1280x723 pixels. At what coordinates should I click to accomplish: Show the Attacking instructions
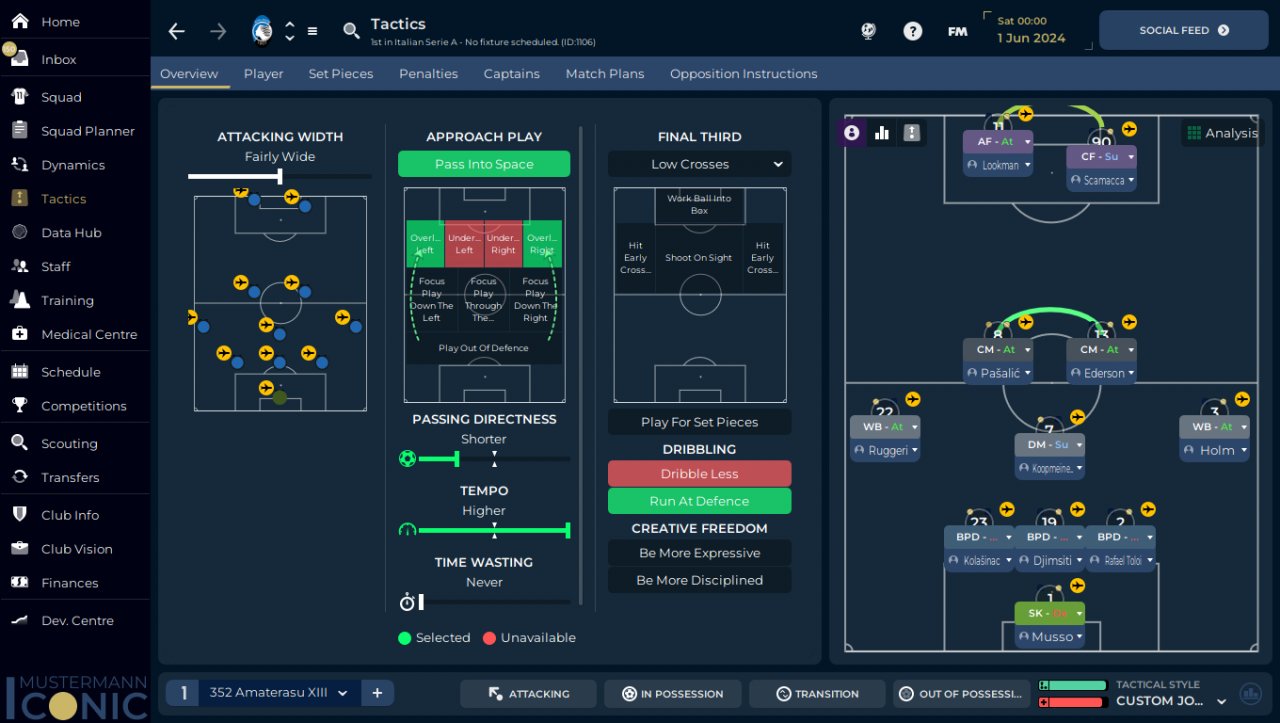(528, 694)
